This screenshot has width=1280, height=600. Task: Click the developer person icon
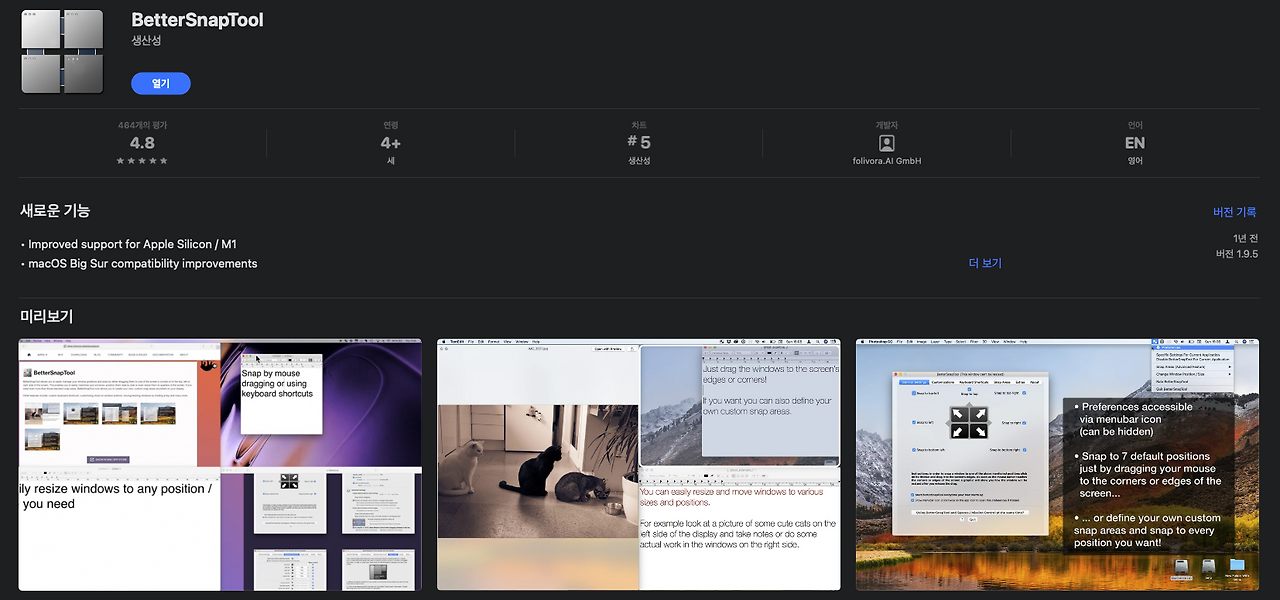887,143
